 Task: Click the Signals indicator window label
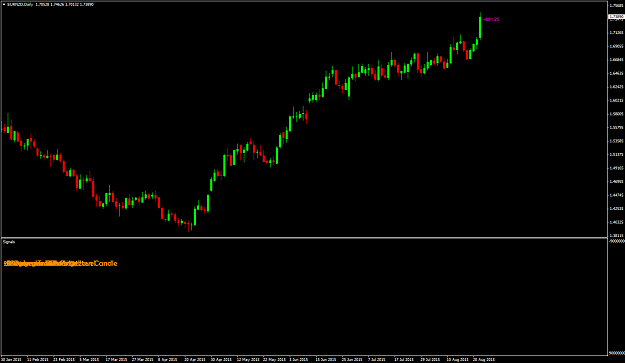[9, 242]
